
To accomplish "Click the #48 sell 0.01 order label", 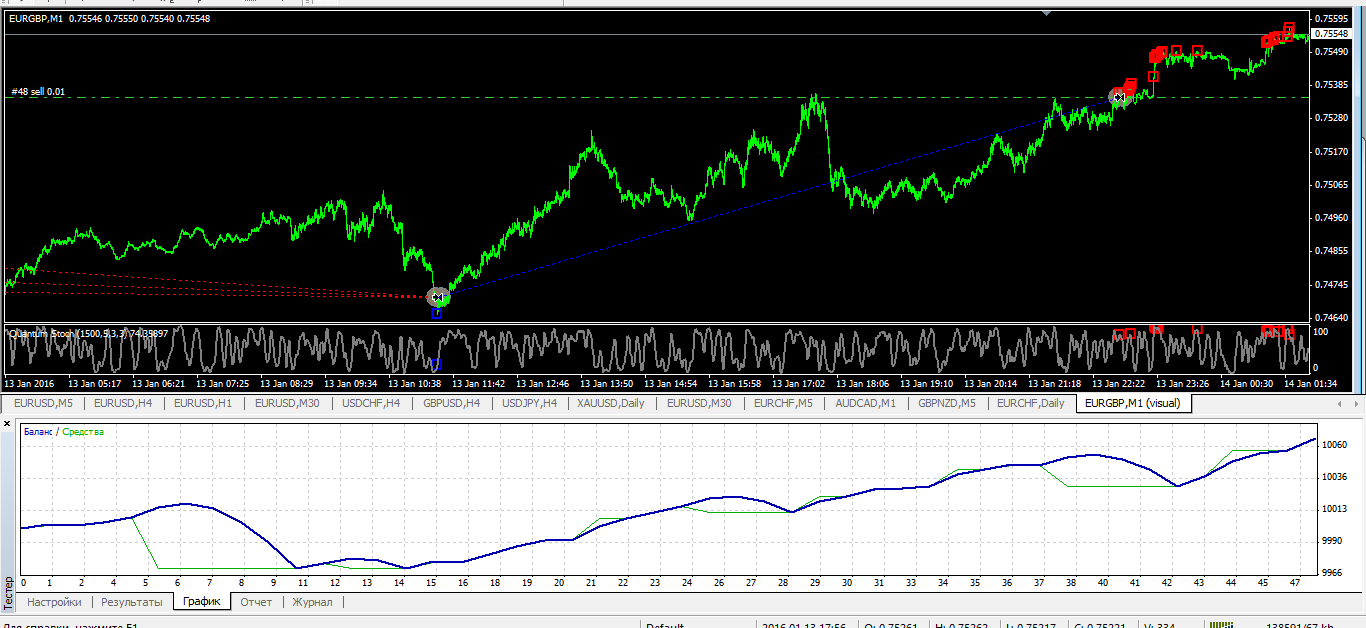I will pyautogui.click(x=38, y=92).
